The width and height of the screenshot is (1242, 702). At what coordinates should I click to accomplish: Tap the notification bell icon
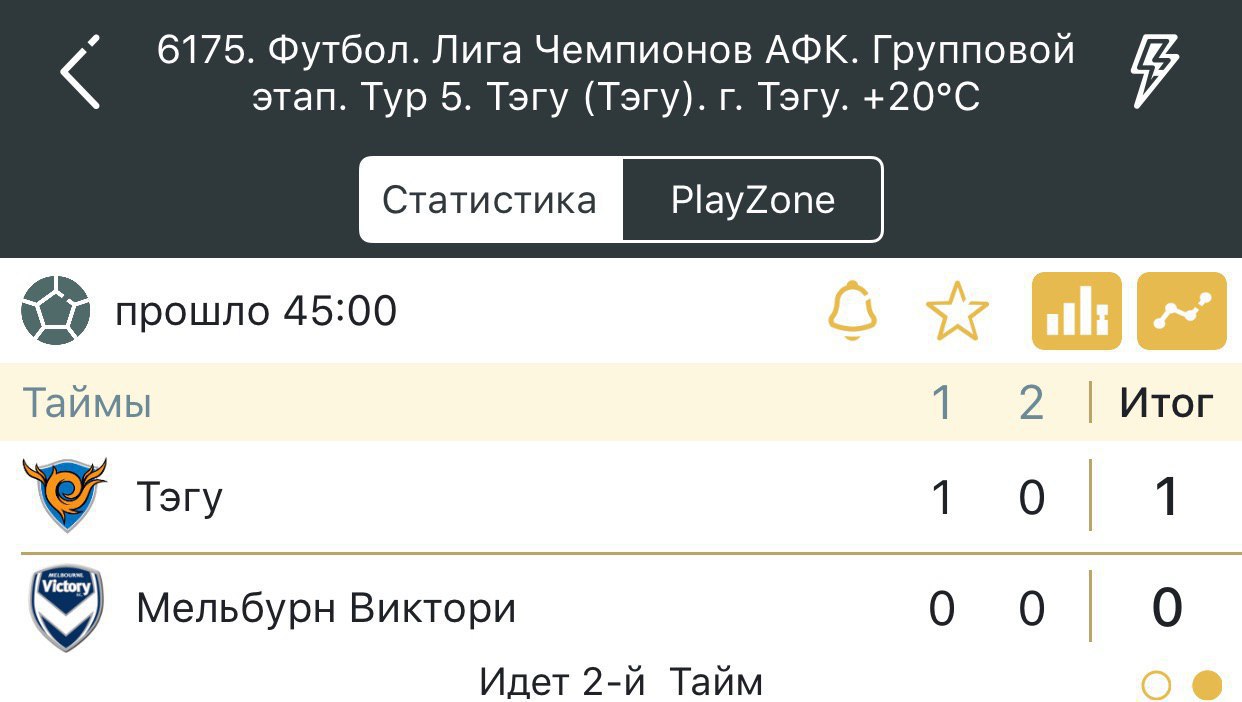(x=852, y=312)
